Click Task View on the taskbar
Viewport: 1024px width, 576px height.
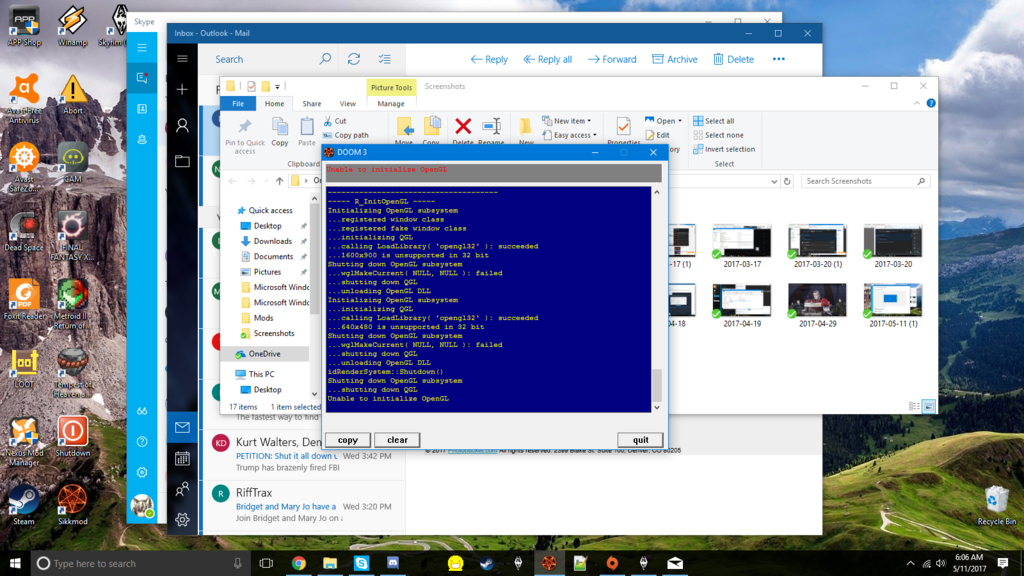coord(266,563)
